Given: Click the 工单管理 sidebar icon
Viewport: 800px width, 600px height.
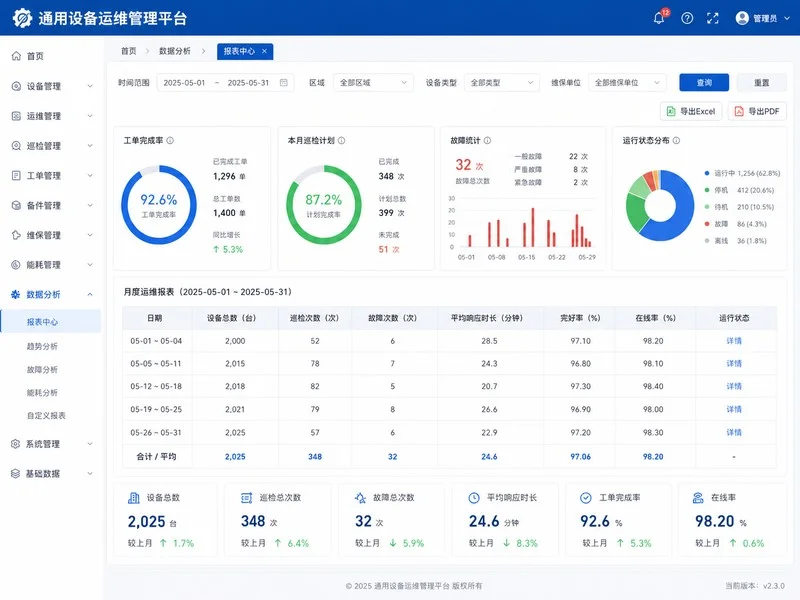Looking at the screenshot, I should point(16,176).
